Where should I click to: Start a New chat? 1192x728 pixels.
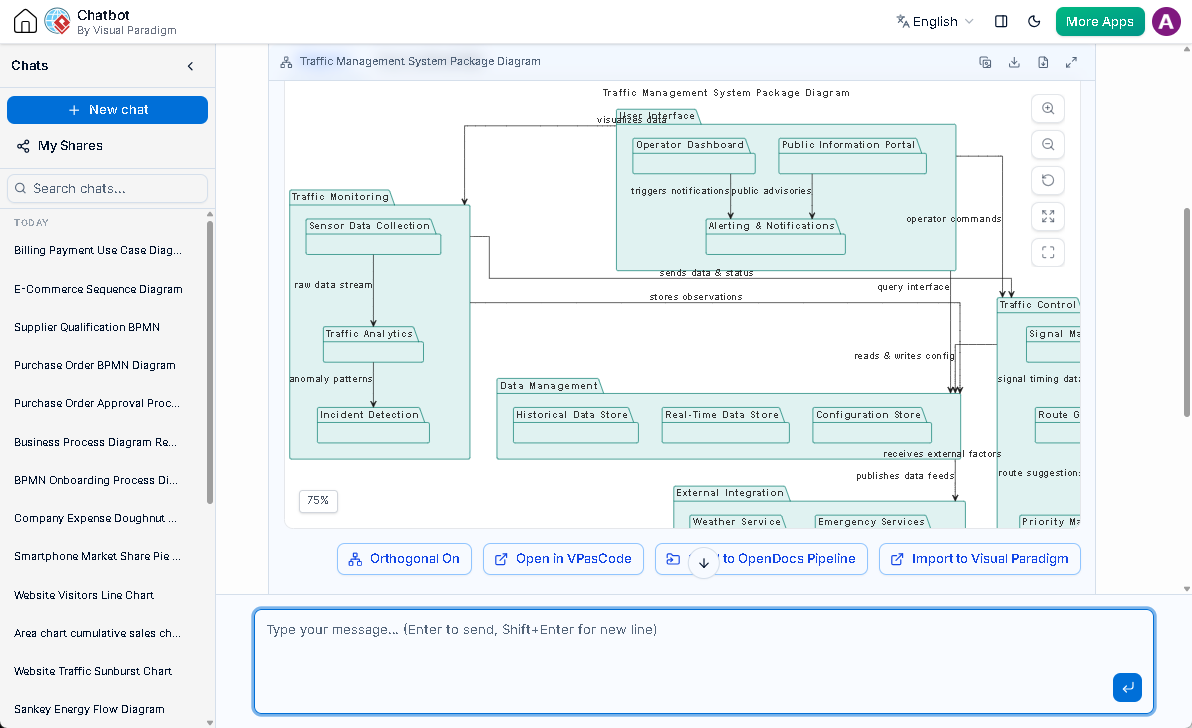click(107, 109)
